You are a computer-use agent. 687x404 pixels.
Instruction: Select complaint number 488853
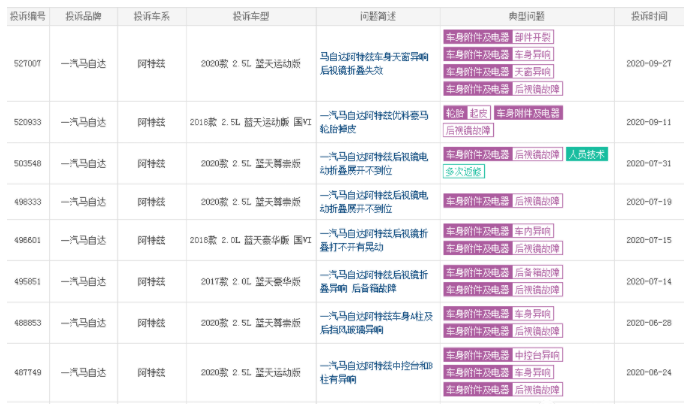pyautogui.click(x=28, y=323)
